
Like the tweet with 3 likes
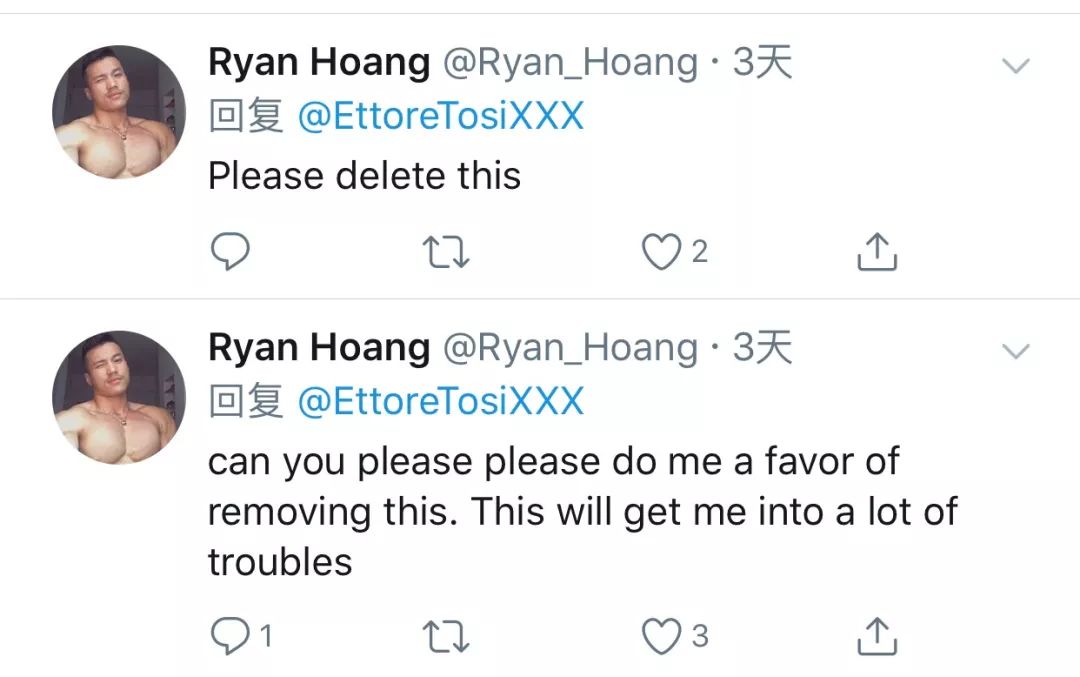click(661, 635)
